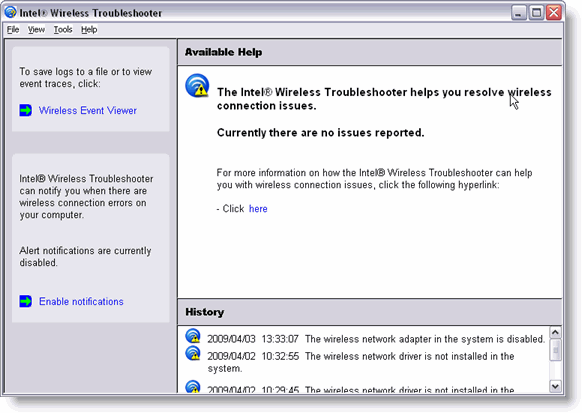Open the Tools menu
The height and width of the screenshot is (413, 582).
pos(63,30)
